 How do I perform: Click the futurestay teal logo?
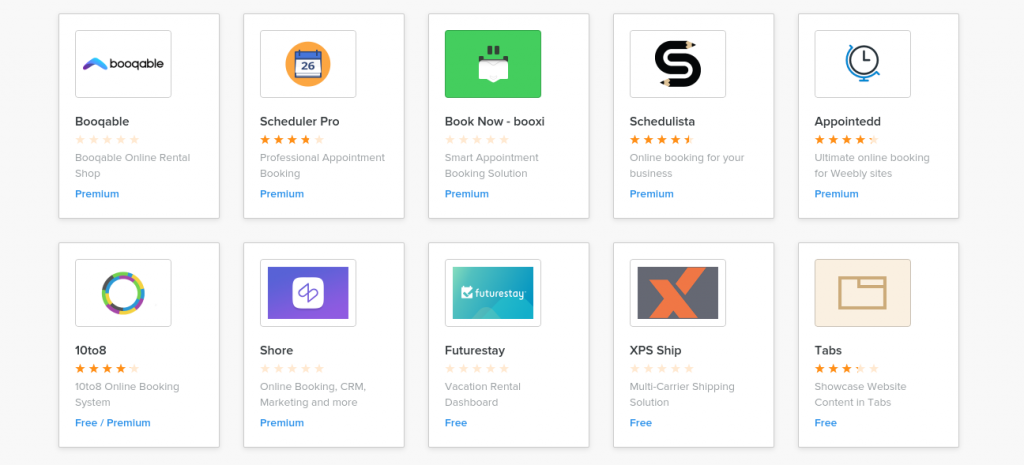[x=493, y=293]
